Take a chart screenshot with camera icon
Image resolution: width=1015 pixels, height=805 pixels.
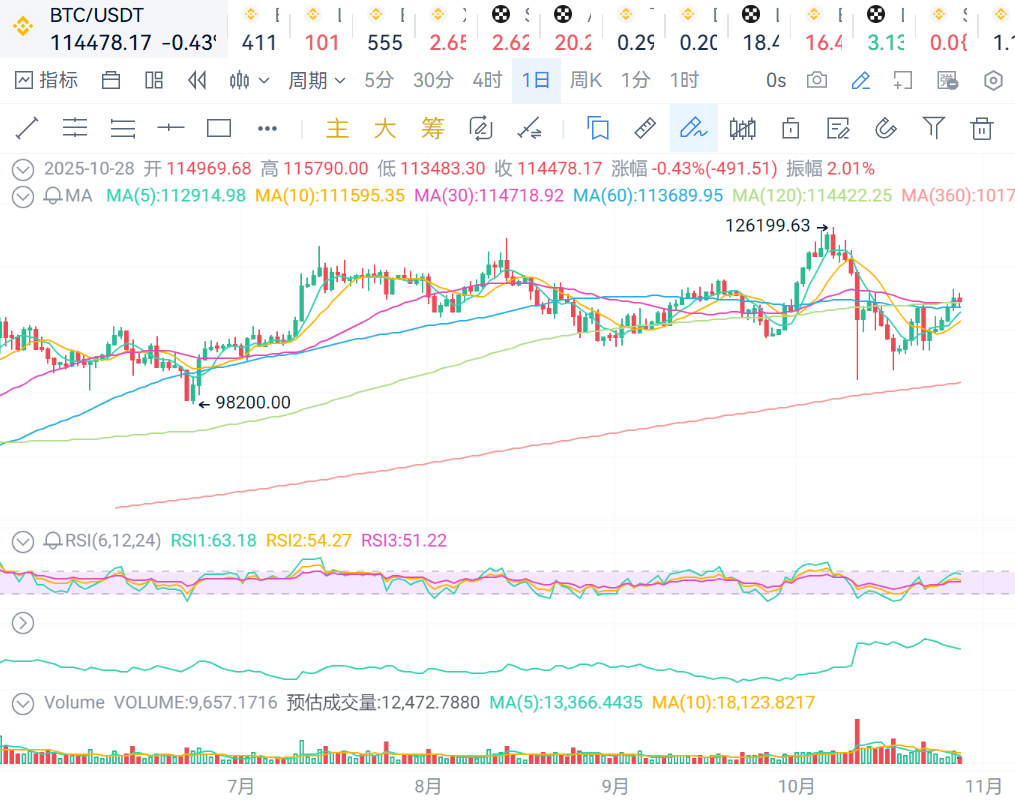[817, 80]
